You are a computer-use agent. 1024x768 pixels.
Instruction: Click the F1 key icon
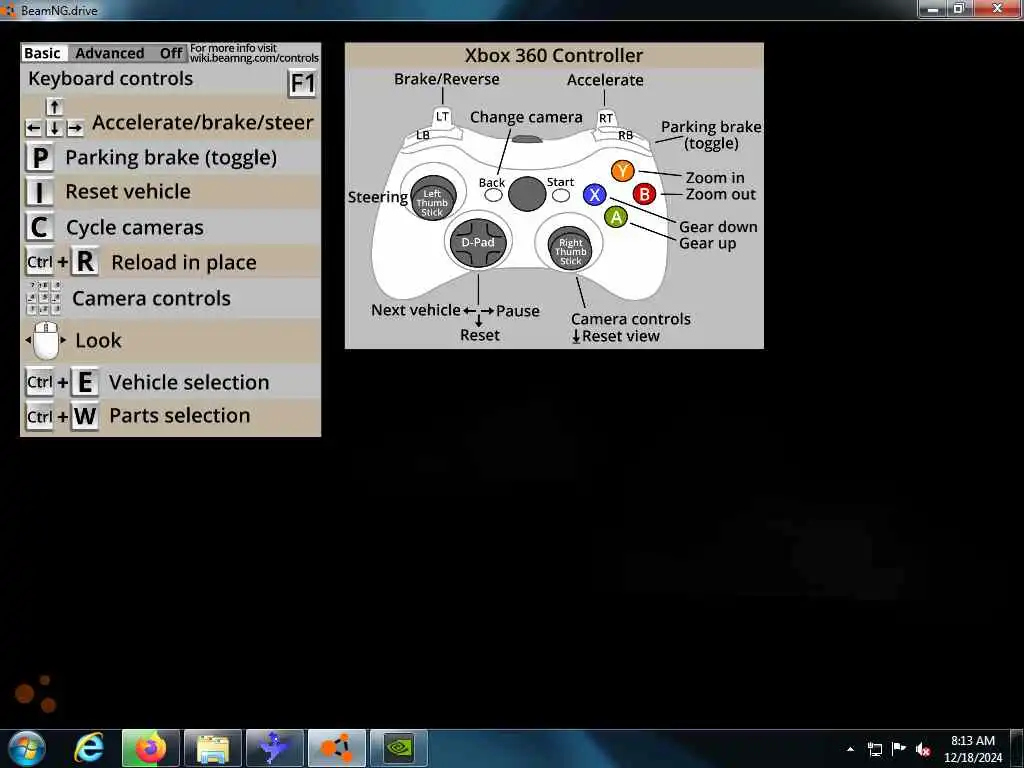pyautogui.click(x=302, y=84)
